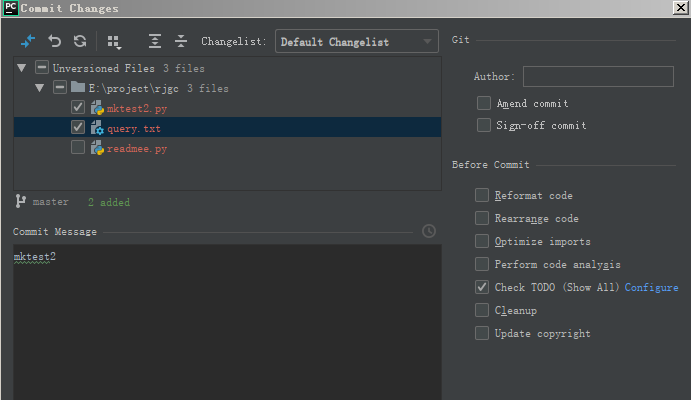Image resolution: width=691 pixels, height=400 pixels.
Task: Select the readmee.py file row
Action: click(136, 148)
